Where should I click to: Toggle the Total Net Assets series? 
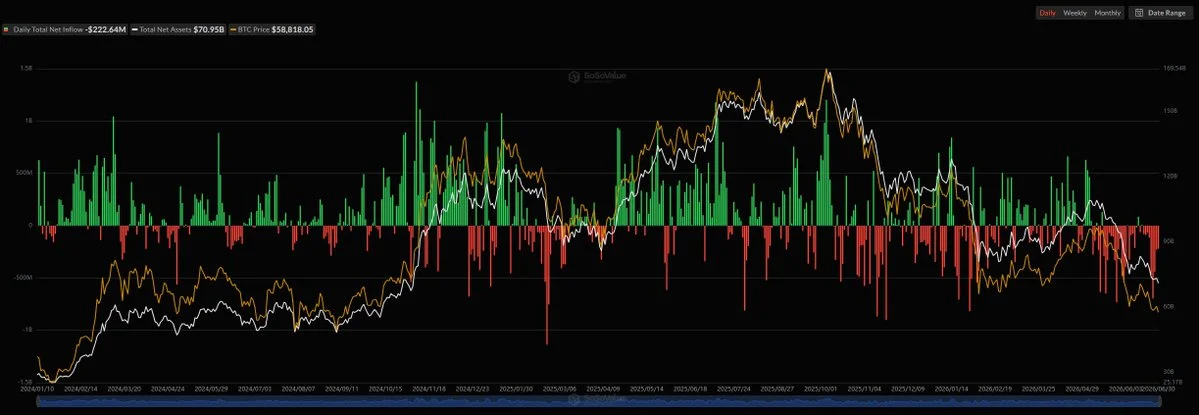click(178, 30)
